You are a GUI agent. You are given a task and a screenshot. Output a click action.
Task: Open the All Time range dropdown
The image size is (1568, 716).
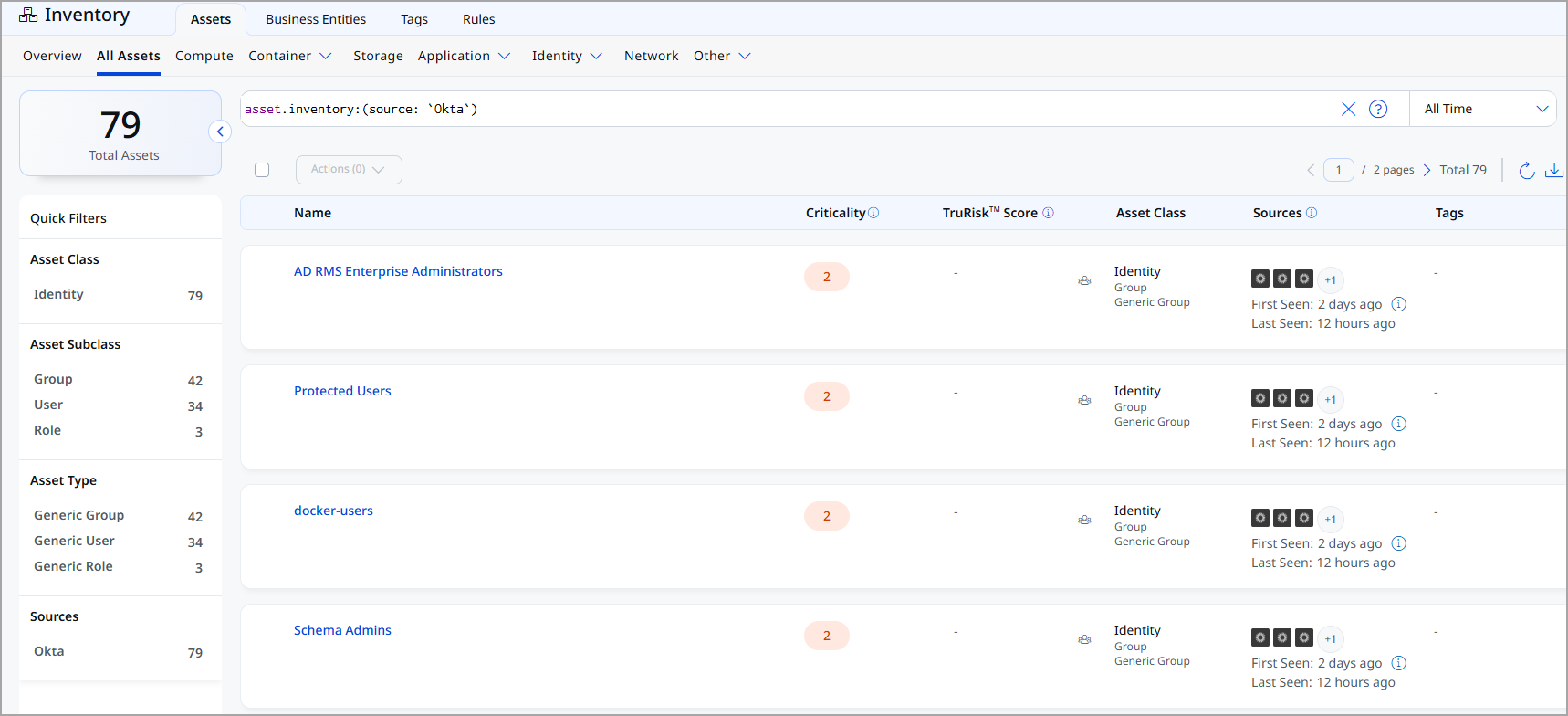point(1483,109)
